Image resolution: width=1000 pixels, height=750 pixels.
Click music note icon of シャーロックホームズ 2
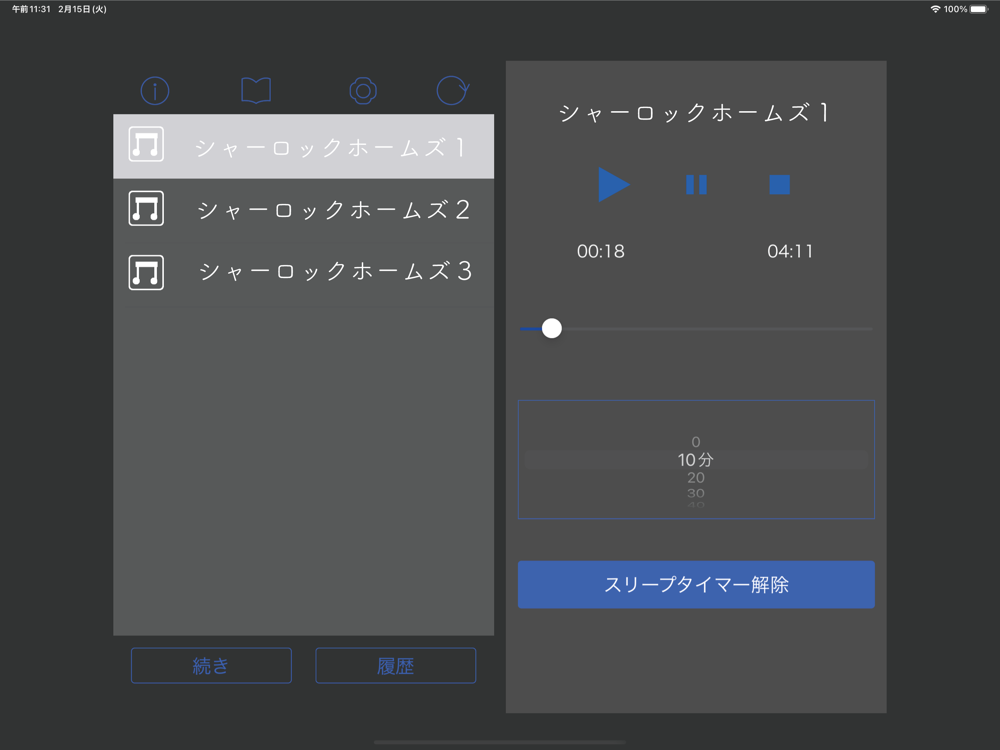[x=146, y=209]
